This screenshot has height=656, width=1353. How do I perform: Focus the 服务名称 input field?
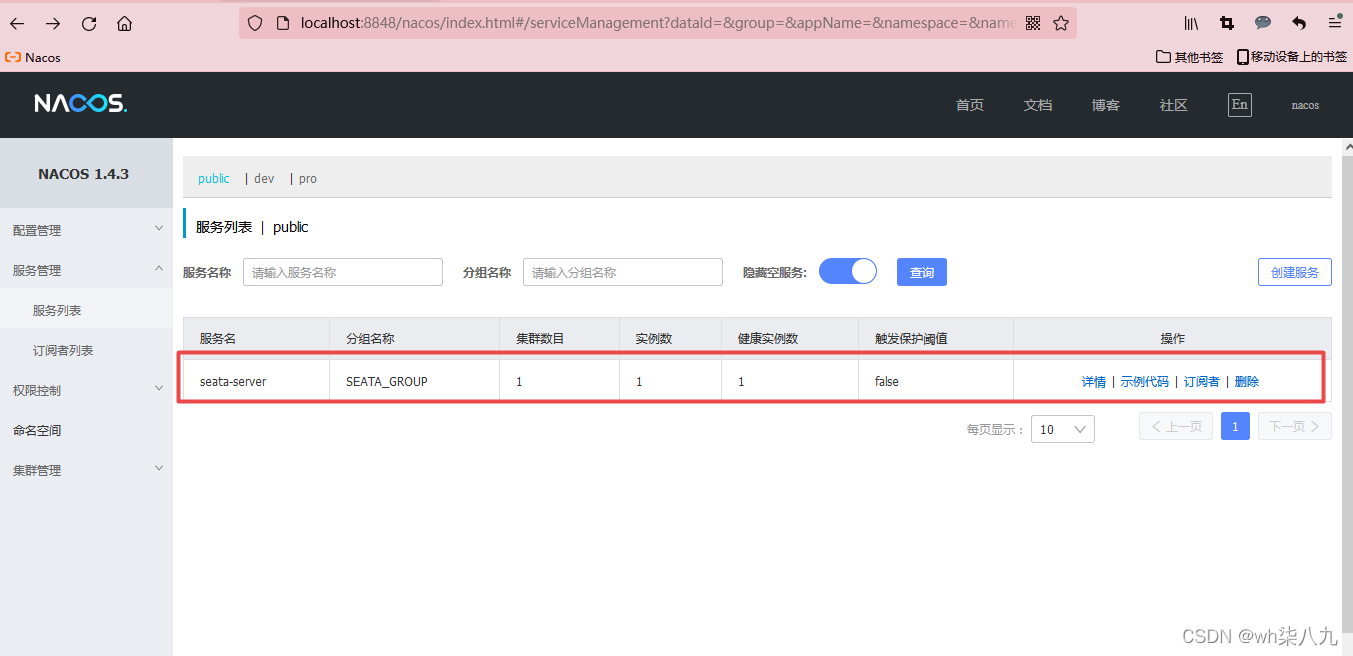pyautogui.click(x=343, y=272)
